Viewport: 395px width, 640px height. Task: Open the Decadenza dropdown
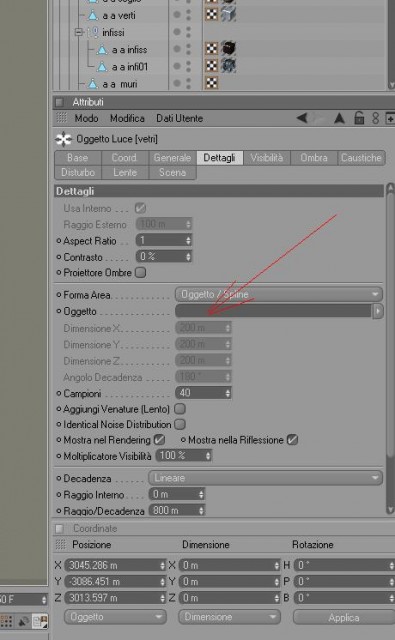(x=265, y=478)
